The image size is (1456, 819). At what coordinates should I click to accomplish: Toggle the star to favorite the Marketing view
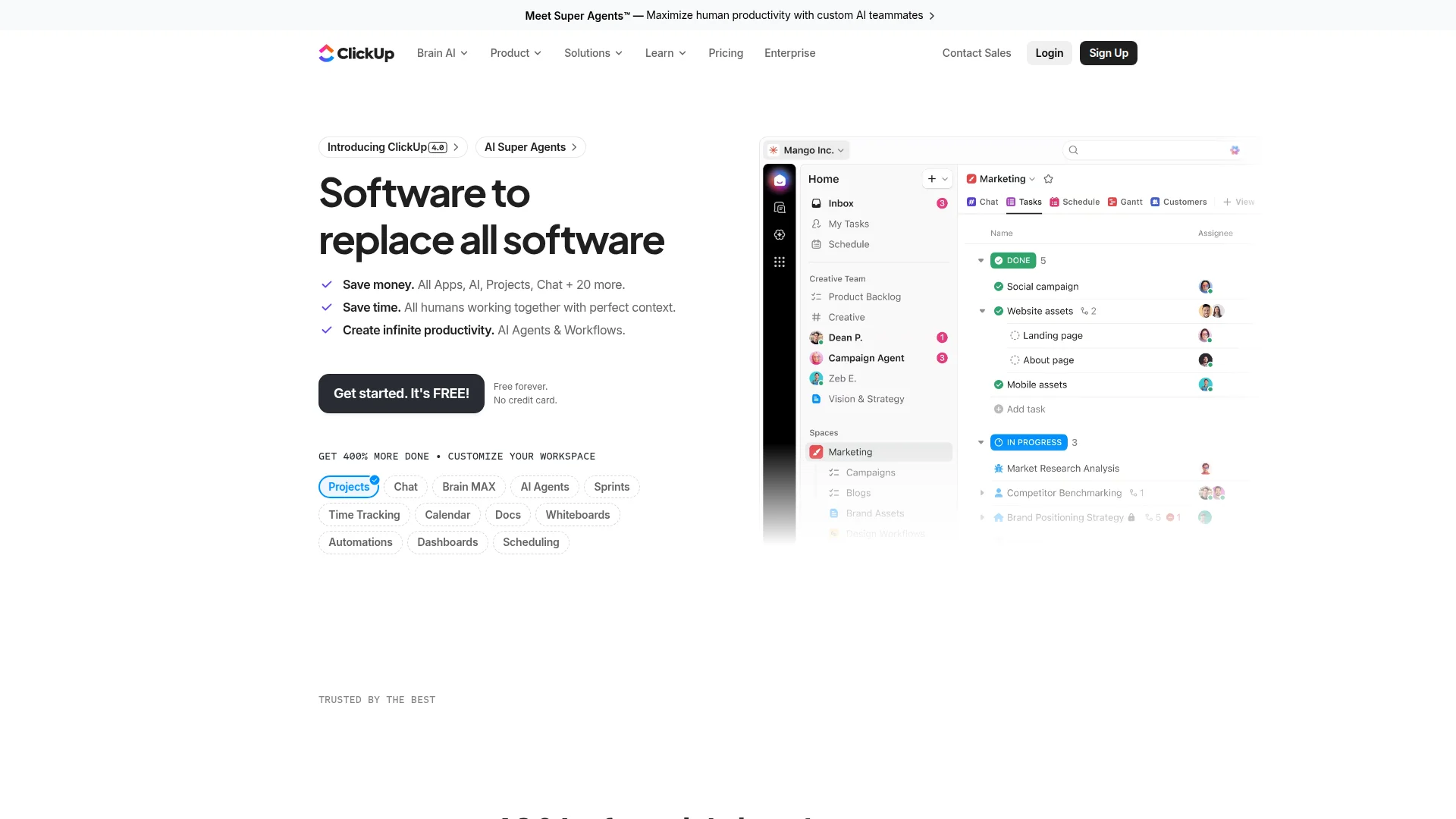click(1048, 178)
